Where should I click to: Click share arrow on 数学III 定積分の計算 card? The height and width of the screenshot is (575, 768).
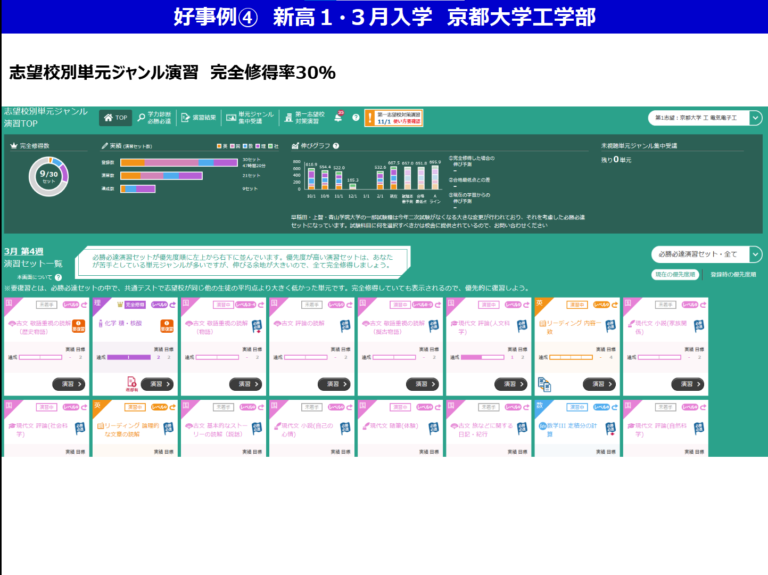click(x=615, y=407)
